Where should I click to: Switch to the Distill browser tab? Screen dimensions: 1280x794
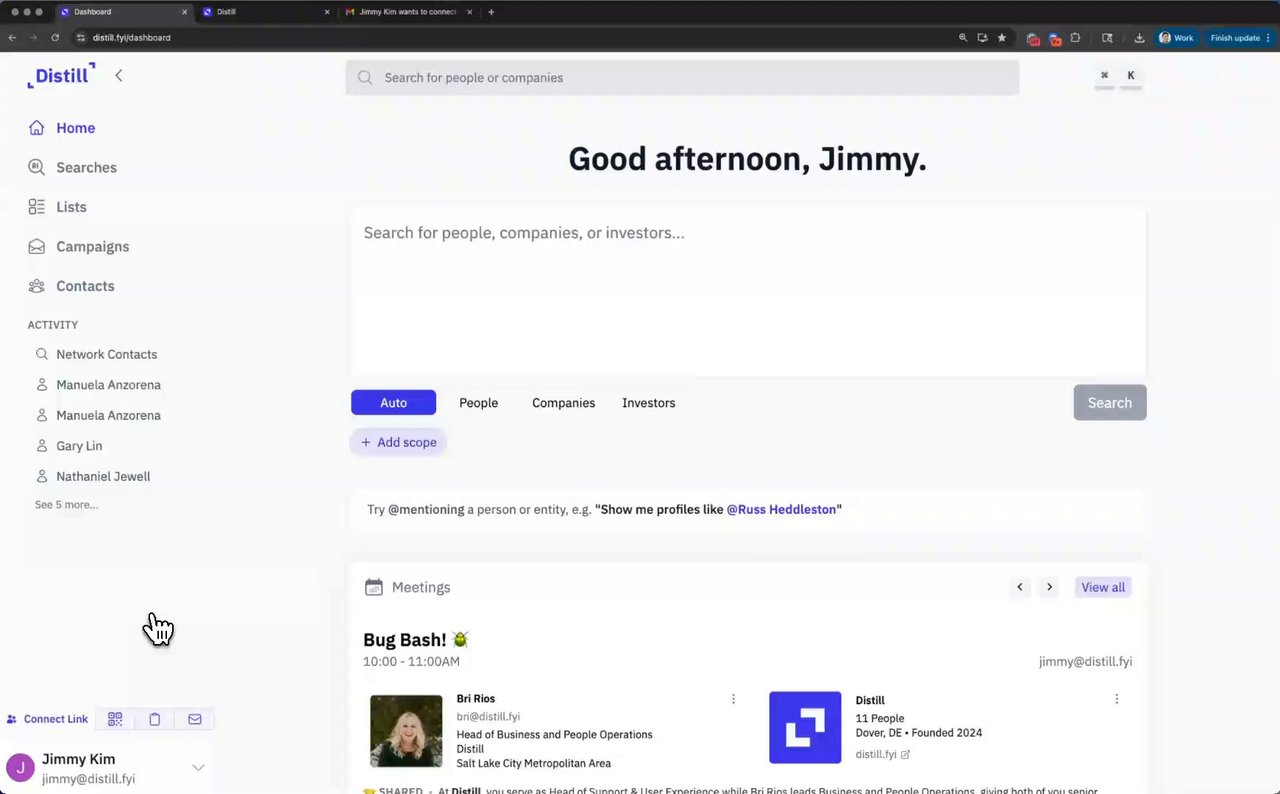pos(265,12)
